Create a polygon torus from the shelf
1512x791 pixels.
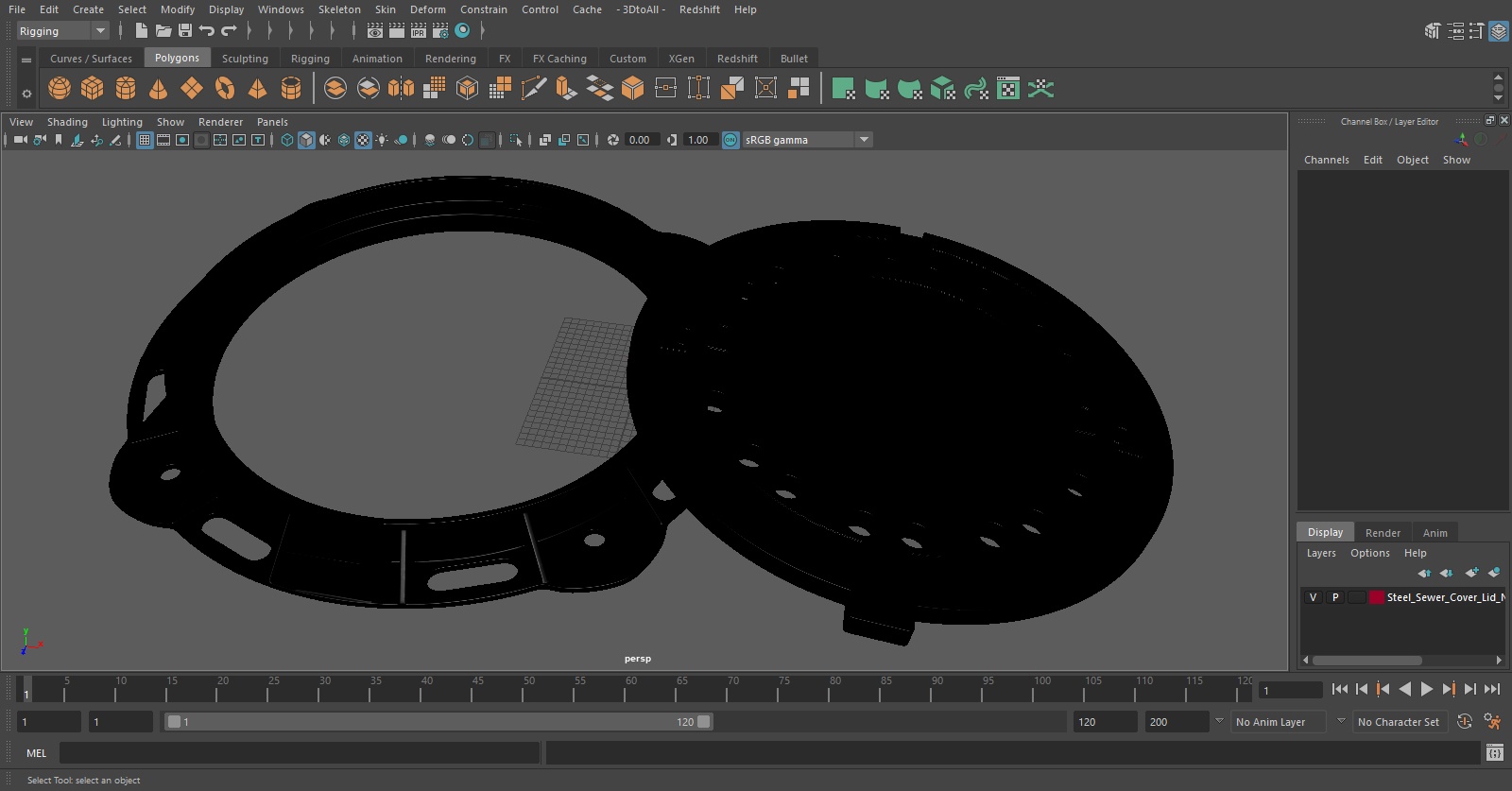tap(225, 89)
